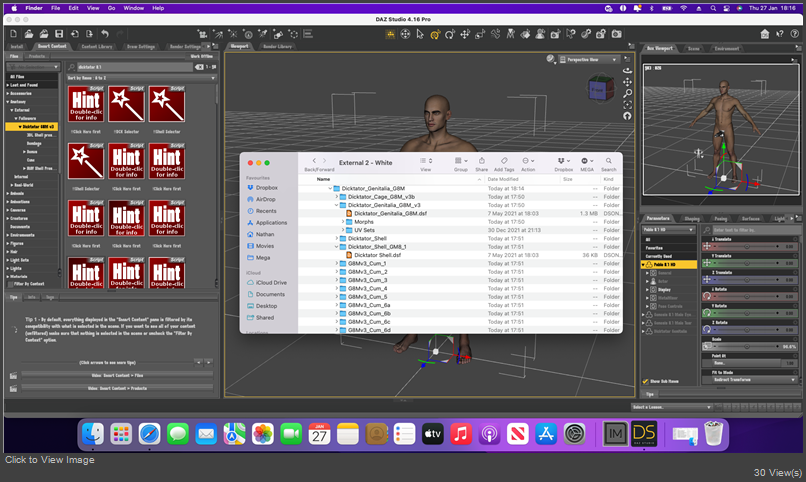Click the home icon at toolbar right
Image resolution: width=806 pixels, height=482 pixels.
click(765, 34)
